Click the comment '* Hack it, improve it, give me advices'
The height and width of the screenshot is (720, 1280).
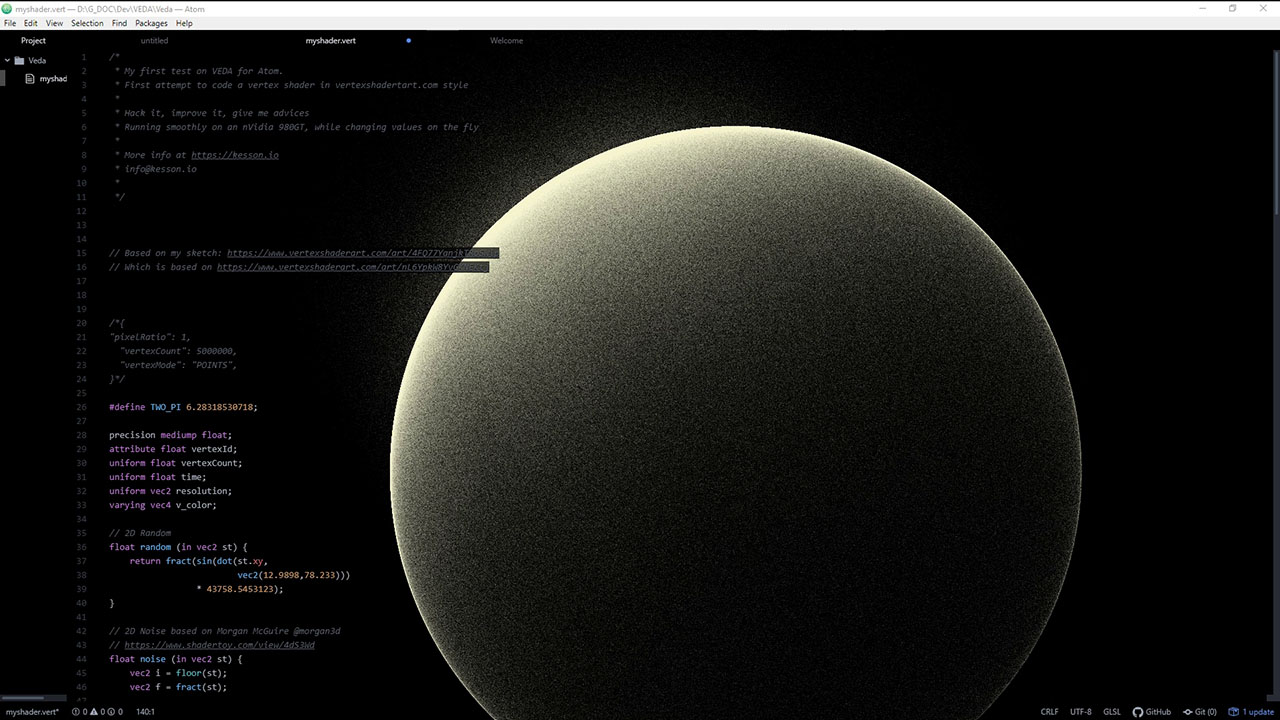(212, 113)
